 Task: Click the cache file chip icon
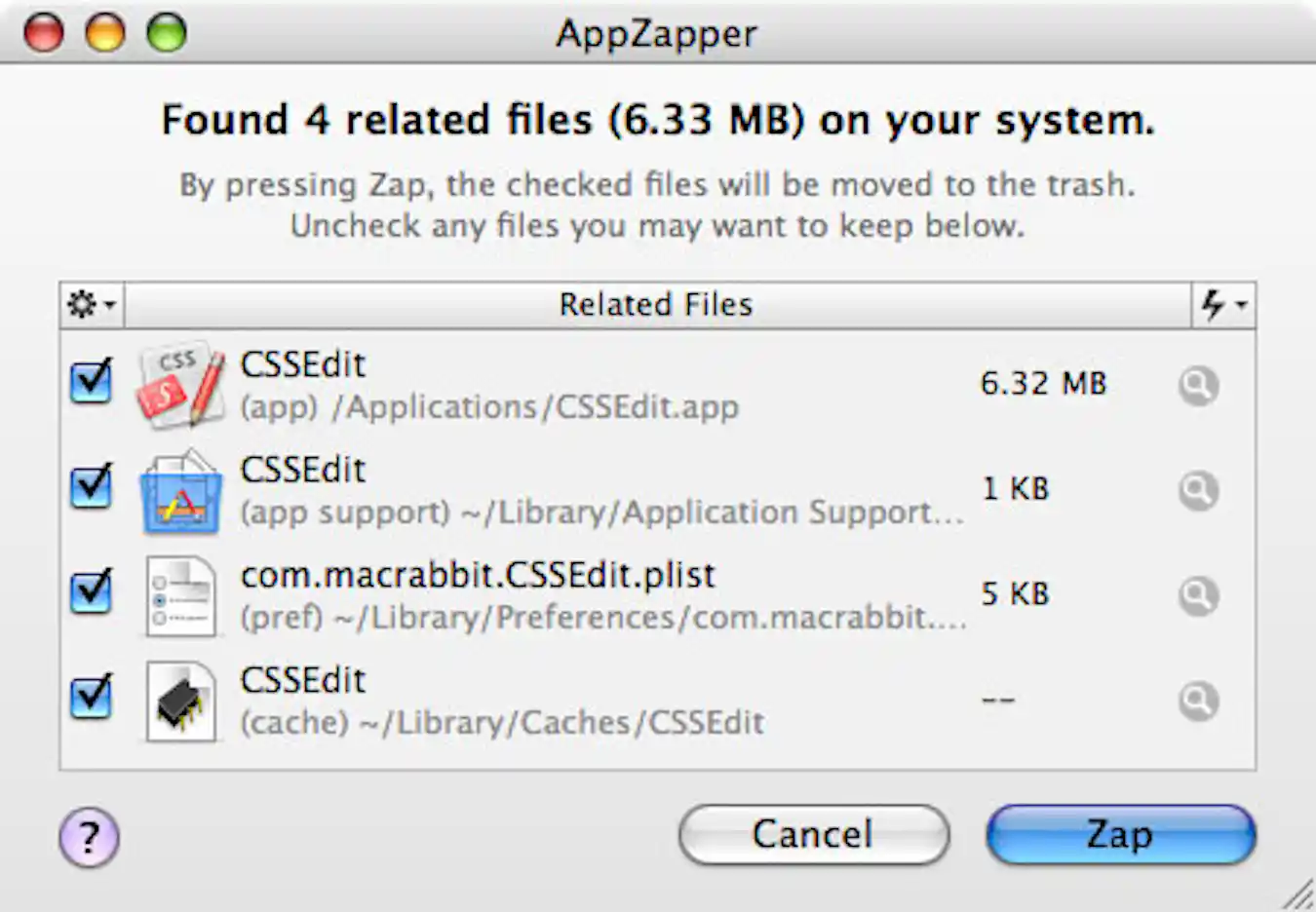(180, 702)
